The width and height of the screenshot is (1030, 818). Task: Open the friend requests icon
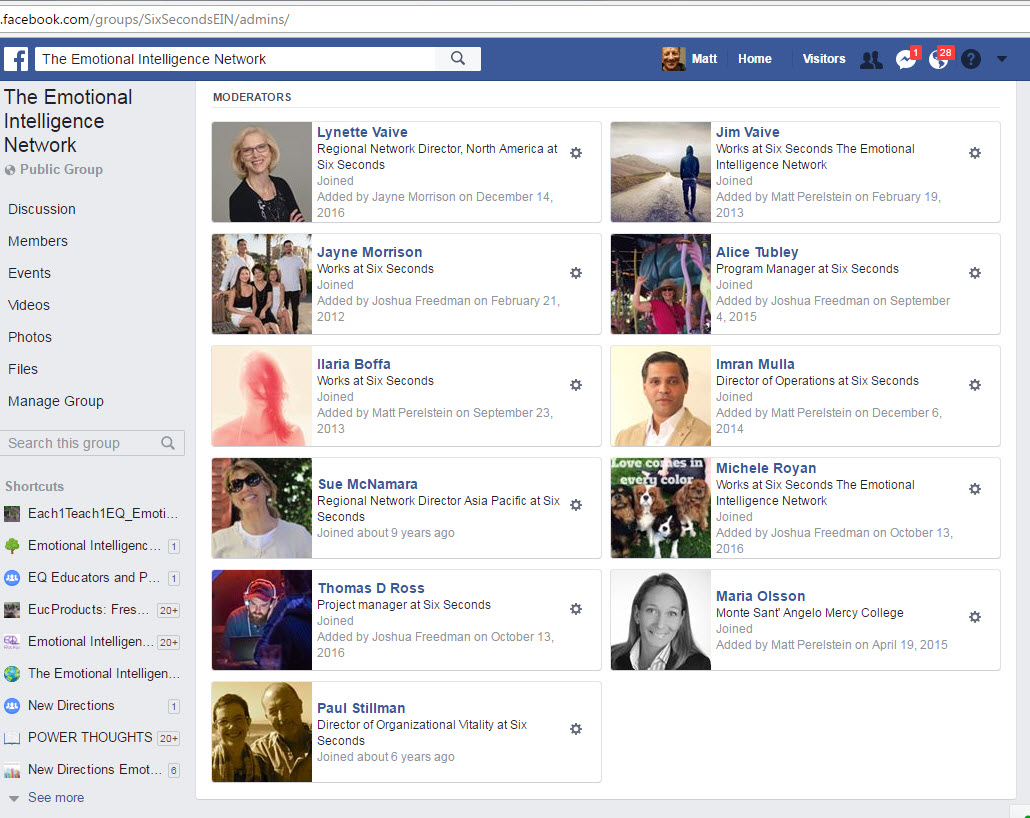[x=871, y=60]
